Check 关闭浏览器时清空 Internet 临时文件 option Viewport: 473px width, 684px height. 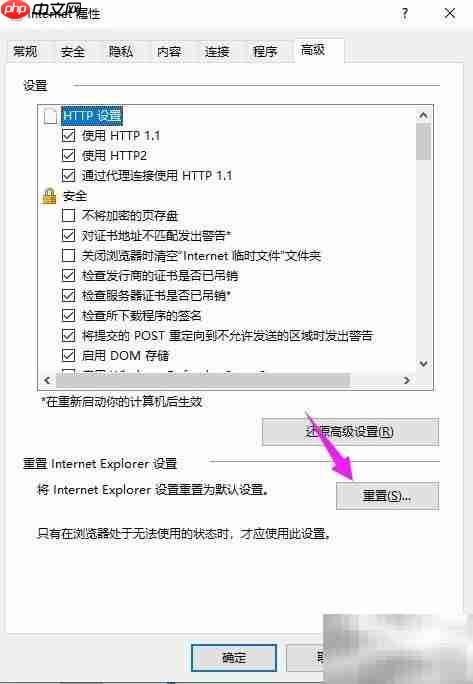coord(69,255)
